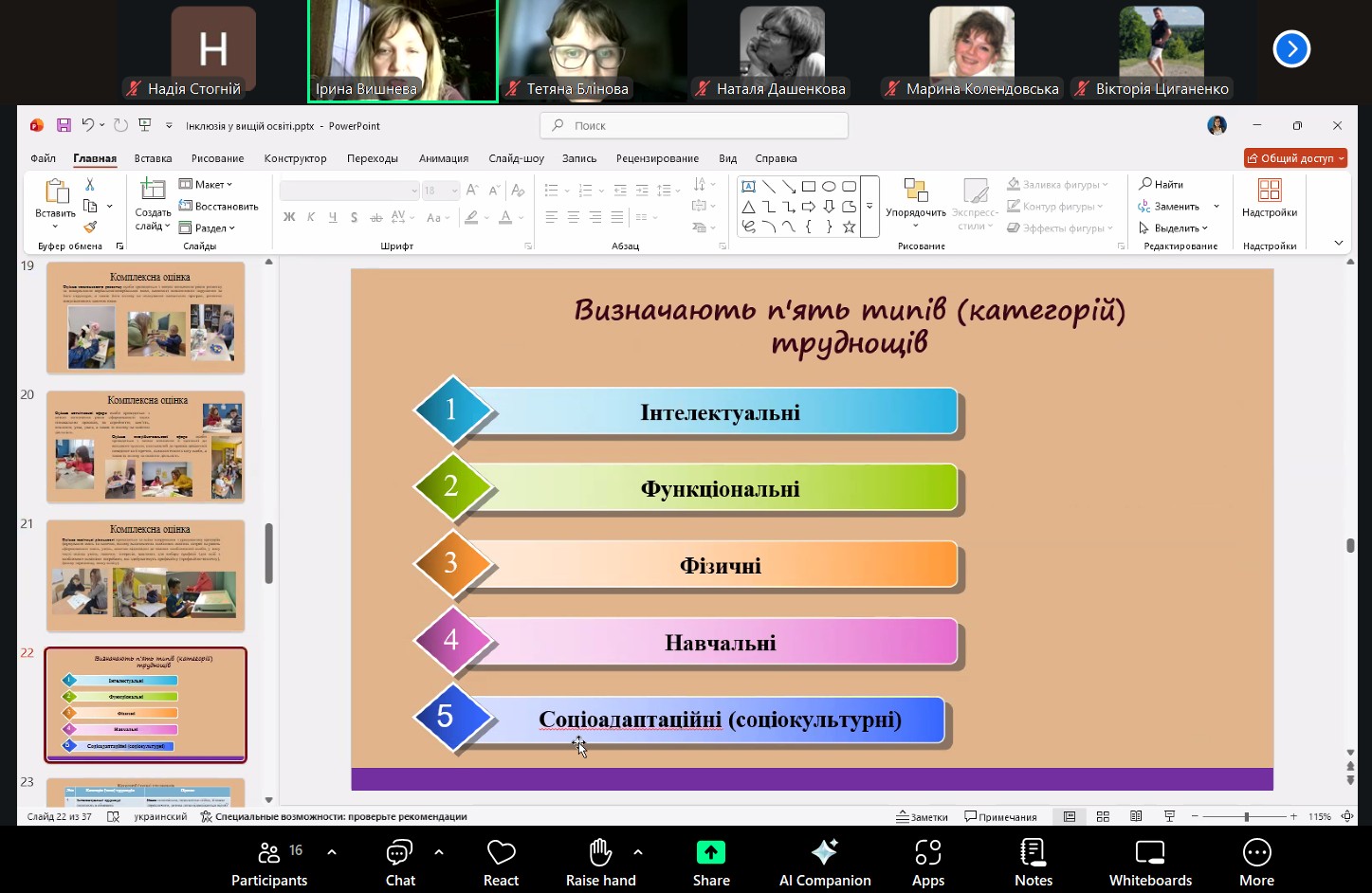Viewport: 1372px width, 893px height.
Task: Click the green Share screen icon
Action: tap(710, 853)
